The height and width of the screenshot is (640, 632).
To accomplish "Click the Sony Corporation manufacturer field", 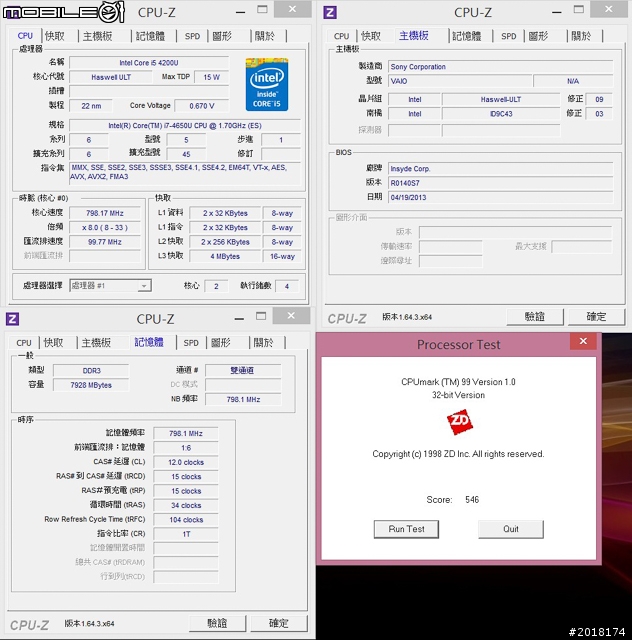I will tap(501, 67).
